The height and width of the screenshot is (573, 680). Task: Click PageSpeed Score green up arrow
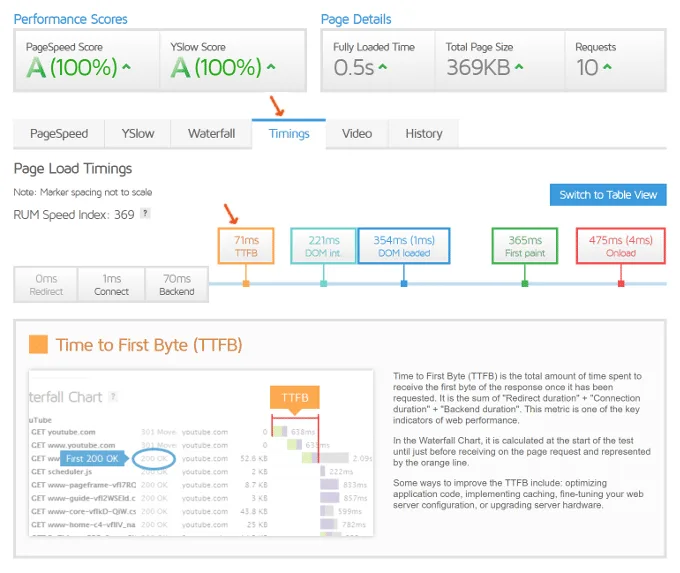pos(126,67)
